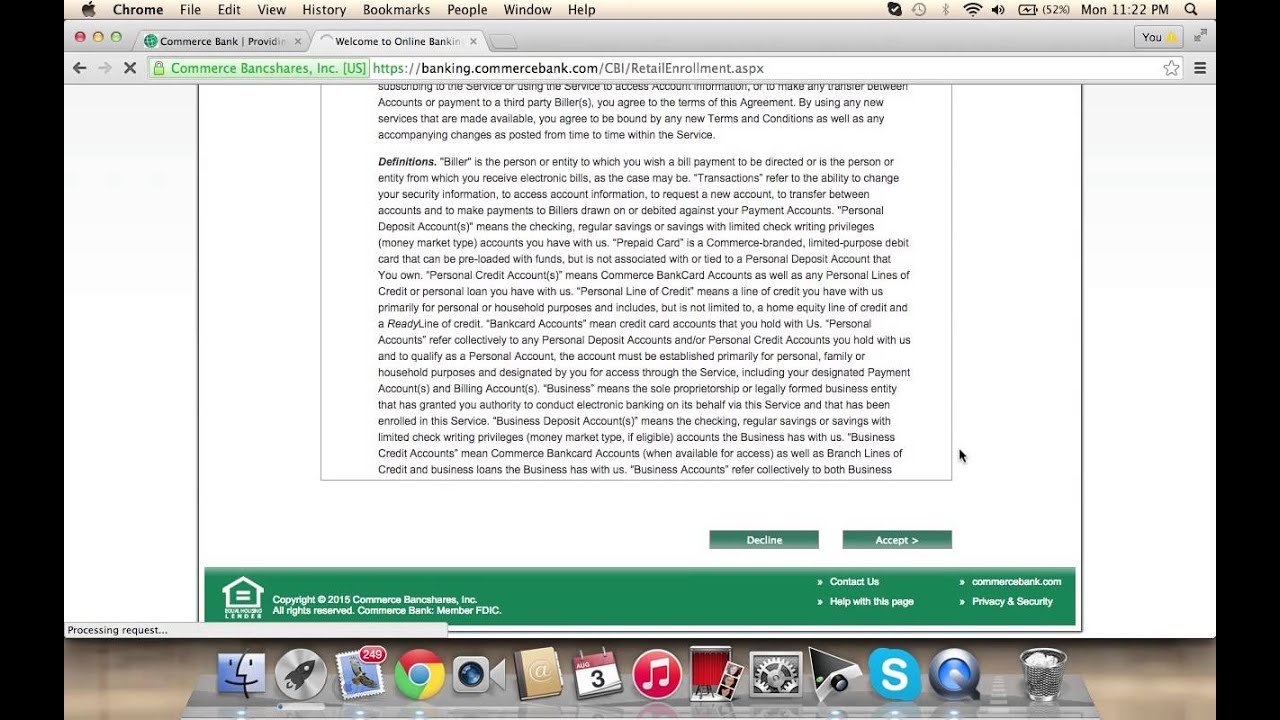Click the volume icon in menu bar
The image size is (1280, 720).
(998, 9)
